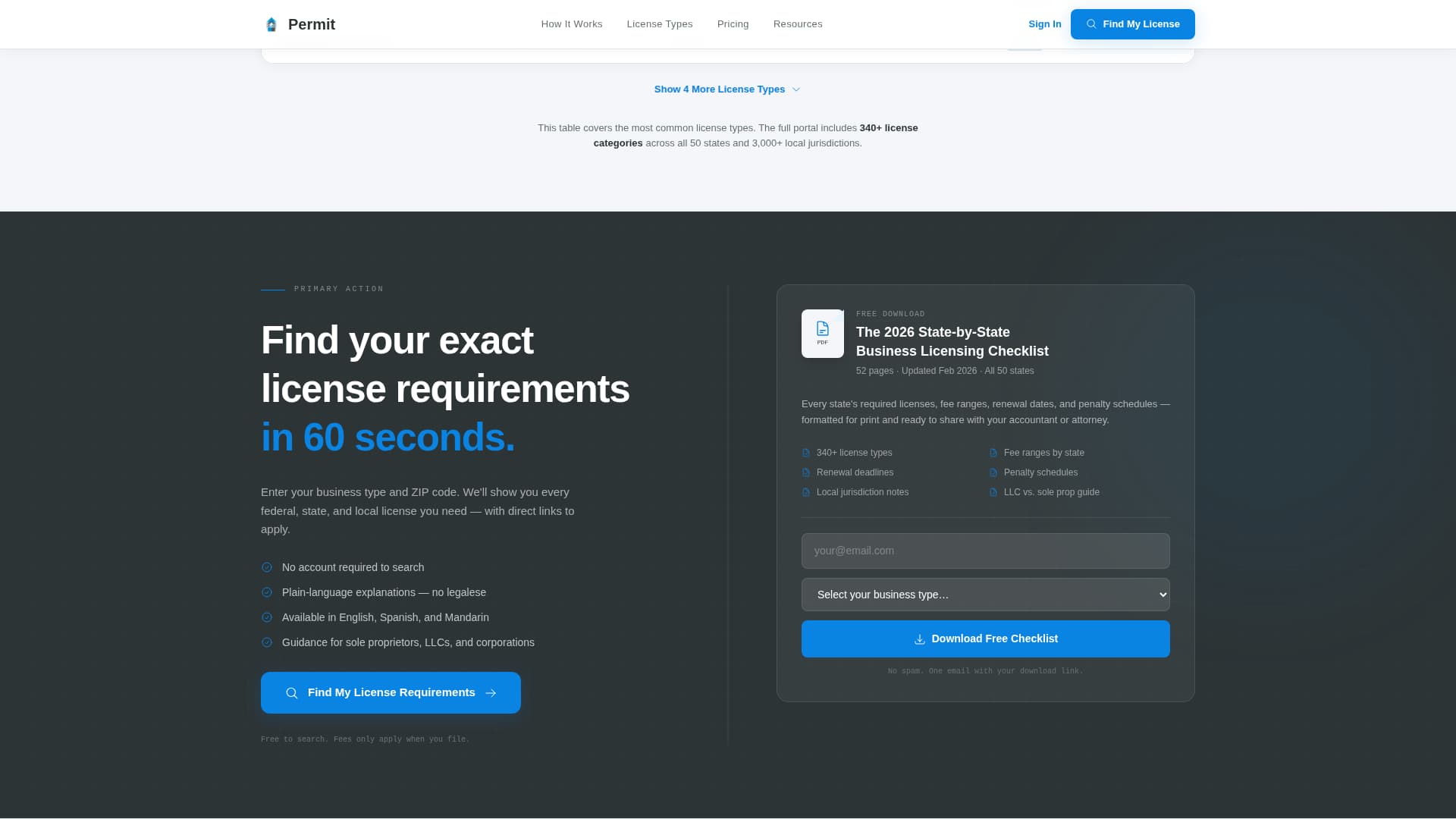Click the arrow icon on Find My License Requirements

491,693
